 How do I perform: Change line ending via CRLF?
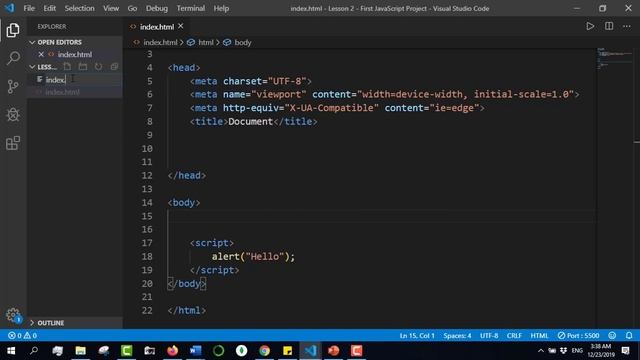point(514,336)
